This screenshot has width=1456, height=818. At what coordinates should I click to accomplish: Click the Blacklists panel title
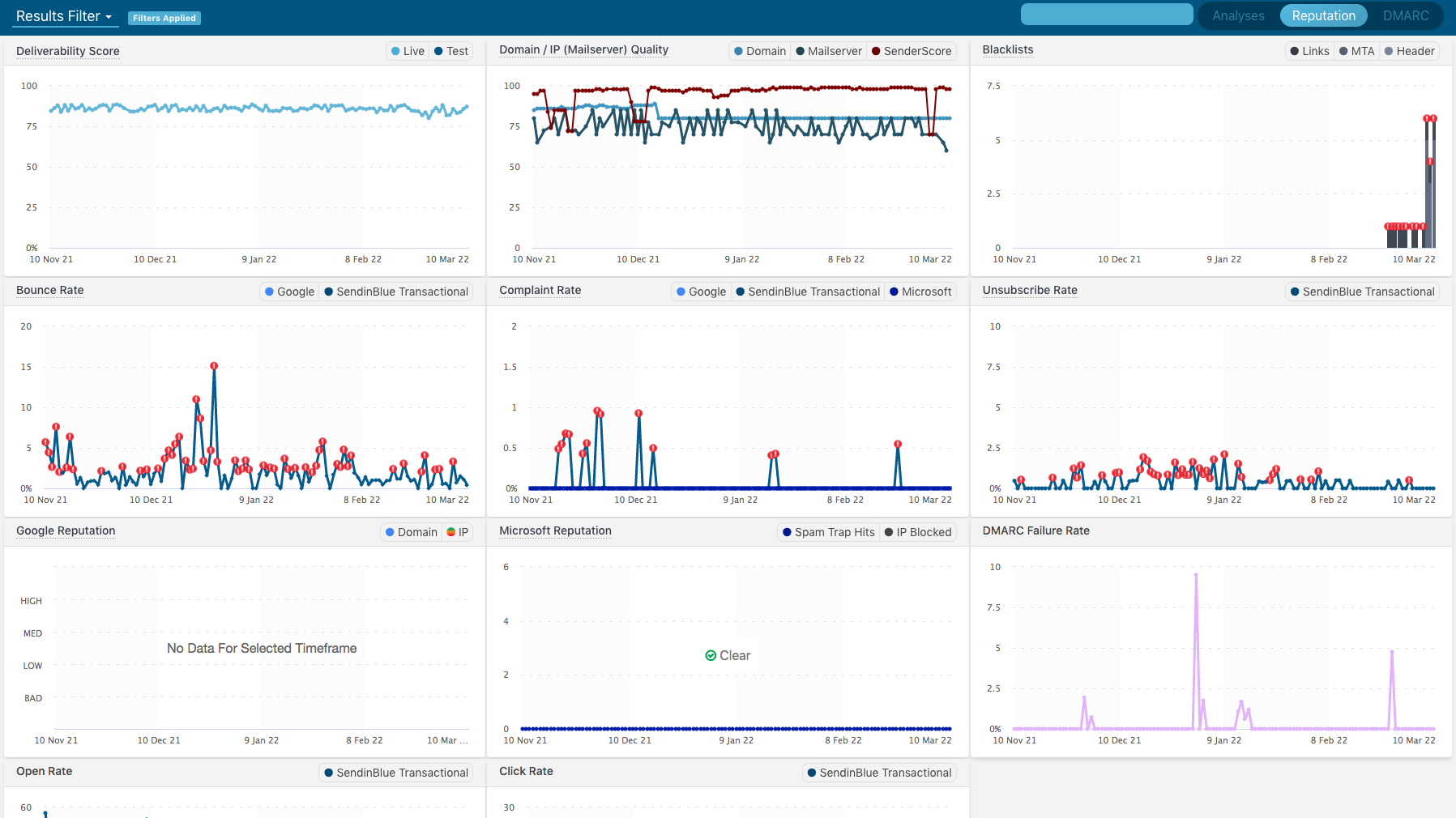pos(1008,49)
